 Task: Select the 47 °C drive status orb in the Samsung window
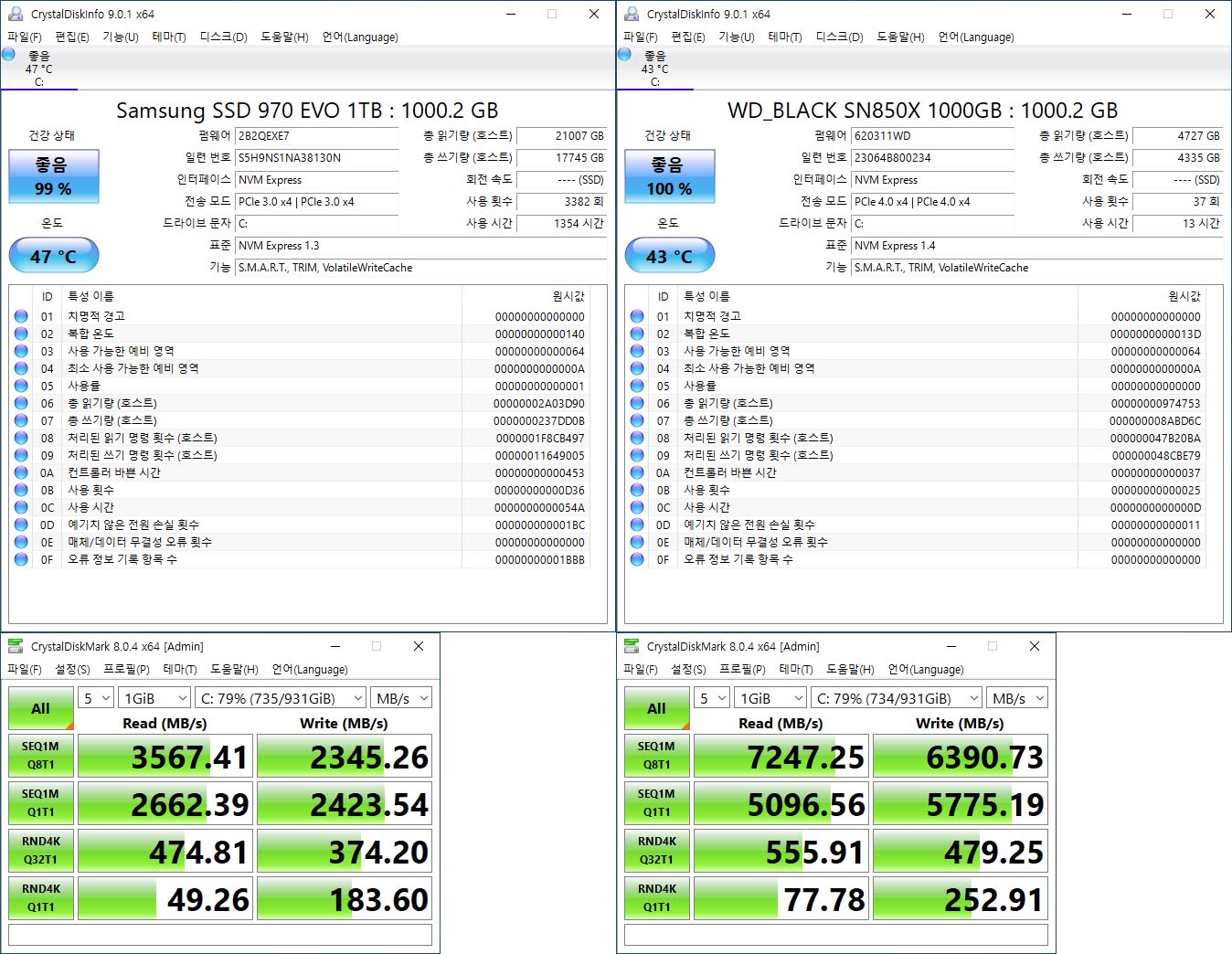(x=9, y=54)
